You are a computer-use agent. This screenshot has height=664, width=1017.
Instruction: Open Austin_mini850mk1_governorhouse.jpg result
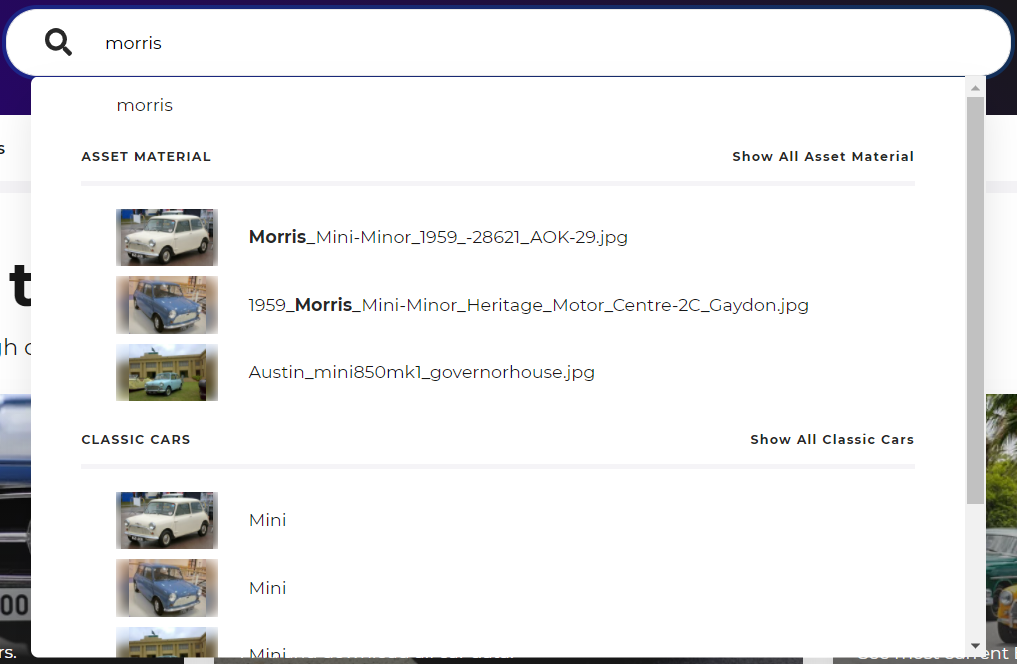(422, 372)
